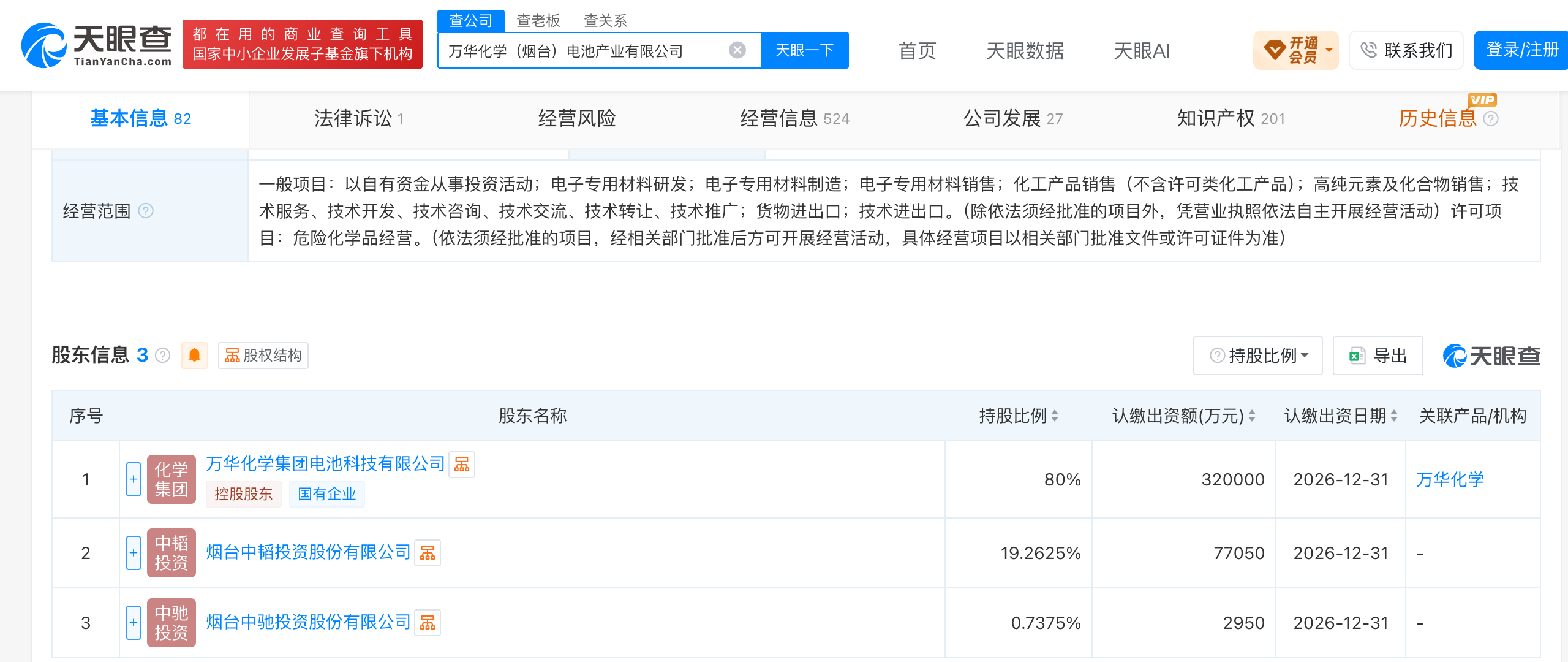Open 天眼数据 in navigation
This screenshot has height=662, width=1568.
[1025, 50]
